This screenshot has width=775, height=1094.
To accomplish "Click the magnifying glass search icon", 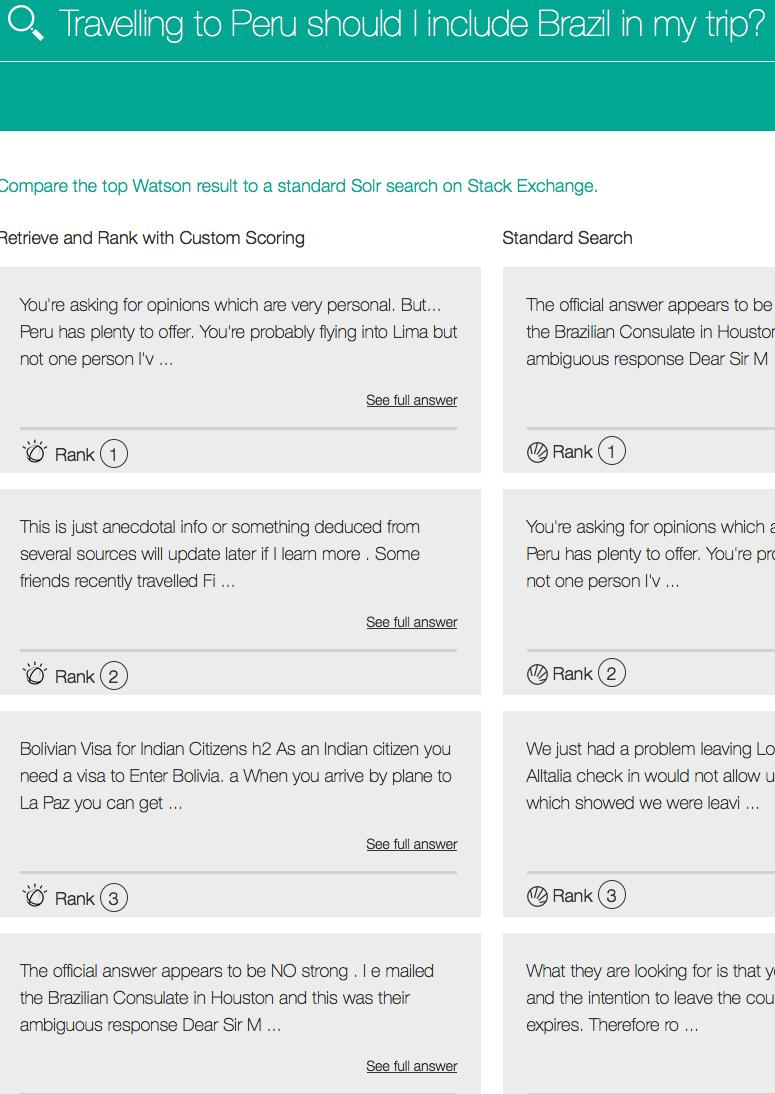I will pos(26,24).
